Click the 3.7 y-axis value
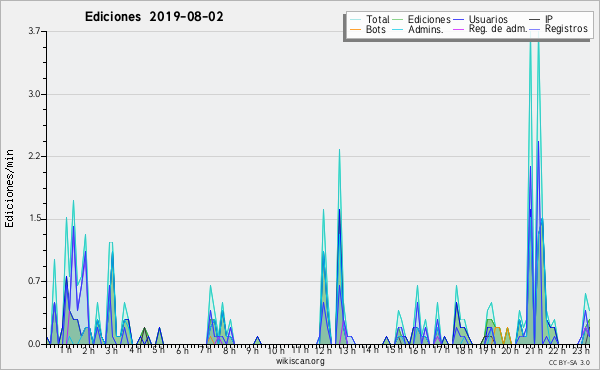Image resolution: width=600 pixels, height=370 pixels. click(34, 31)
